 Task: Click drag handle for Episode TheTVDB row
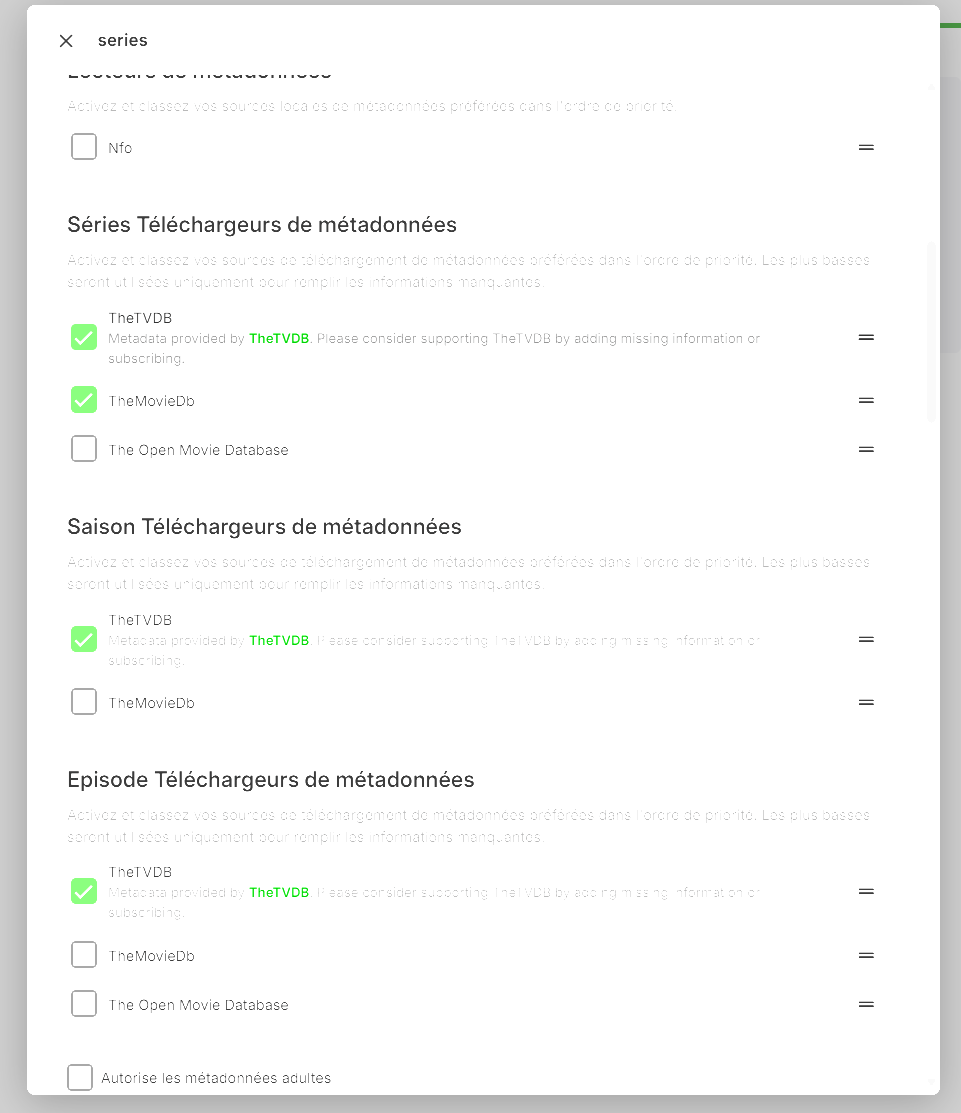[866, 891]
